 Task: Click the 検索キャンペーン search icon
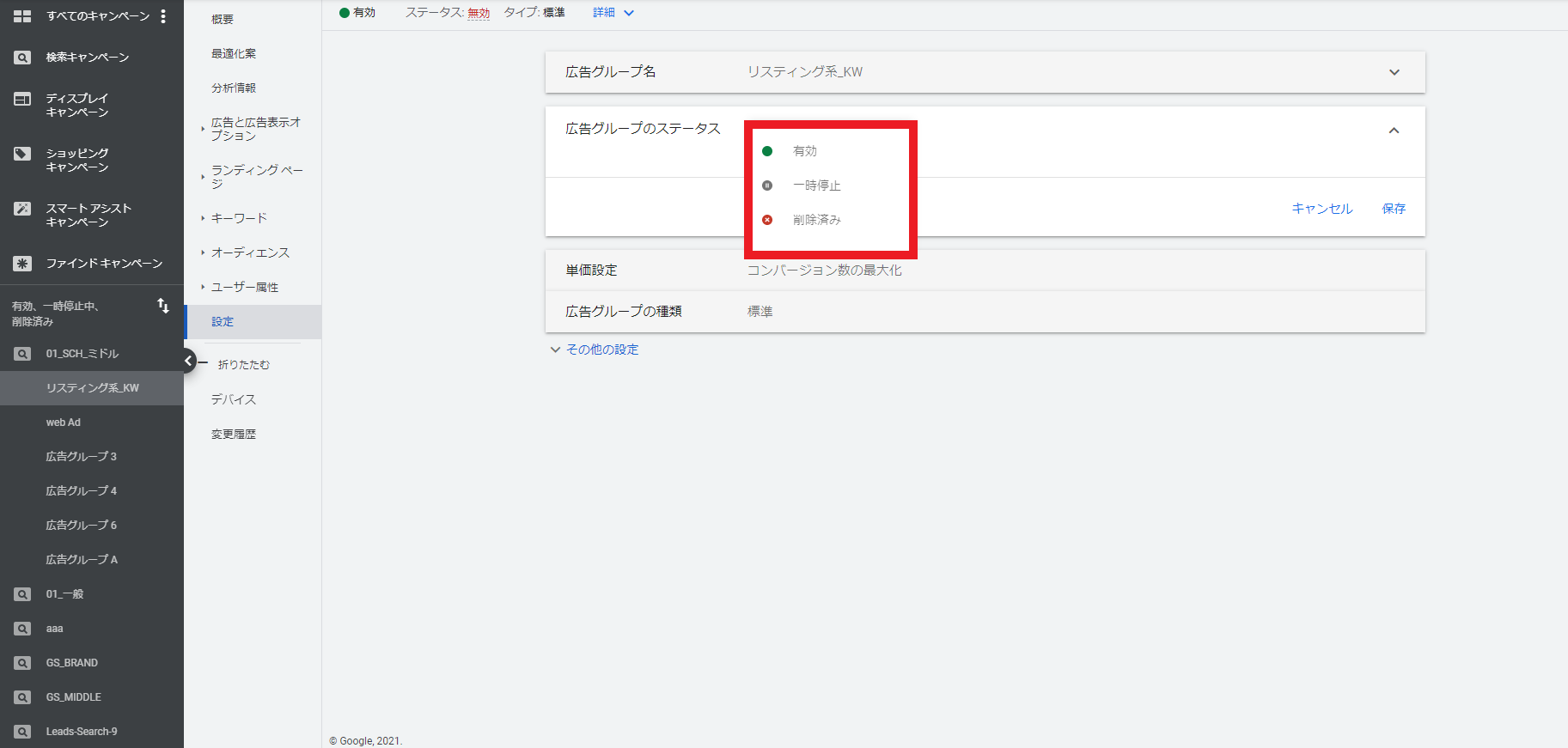(22, 58)
